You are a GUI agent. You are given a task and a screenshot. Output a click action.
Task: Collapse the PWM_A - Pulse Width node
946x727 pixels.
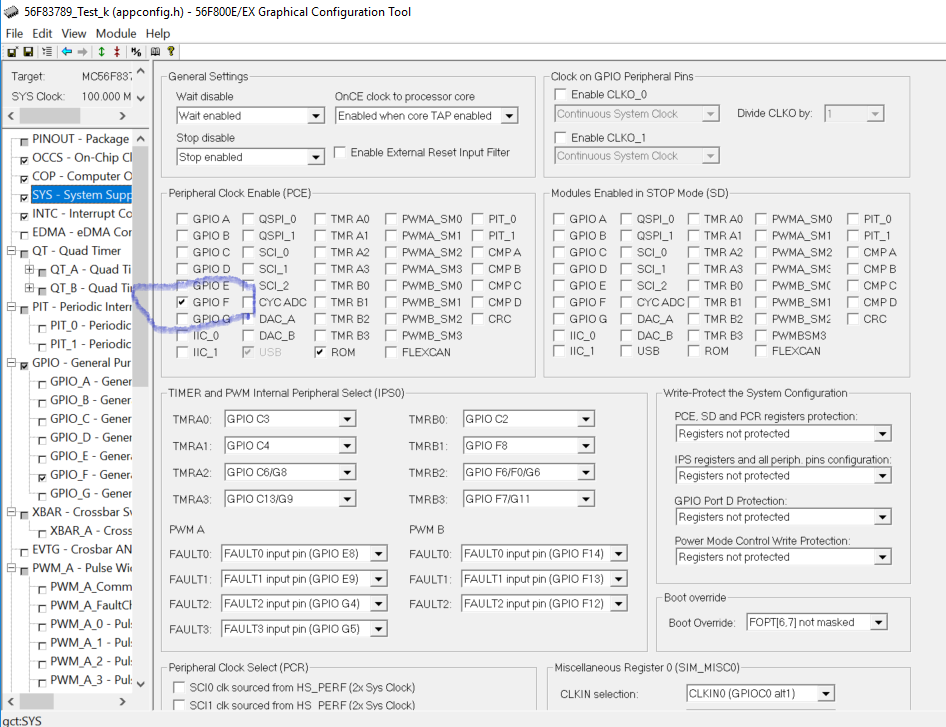(x=11, y=568)
